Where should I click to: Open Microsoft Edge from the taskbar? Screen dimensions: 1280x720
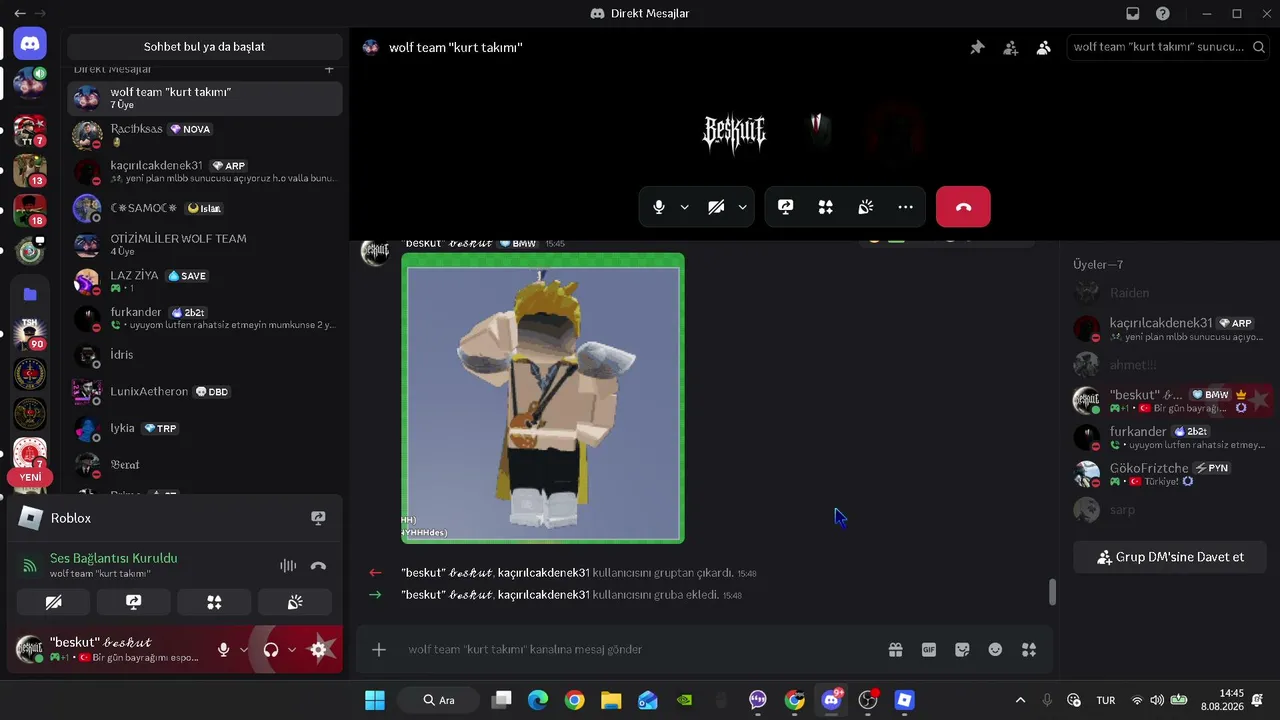pyautogui.click(x=538, y=700)
